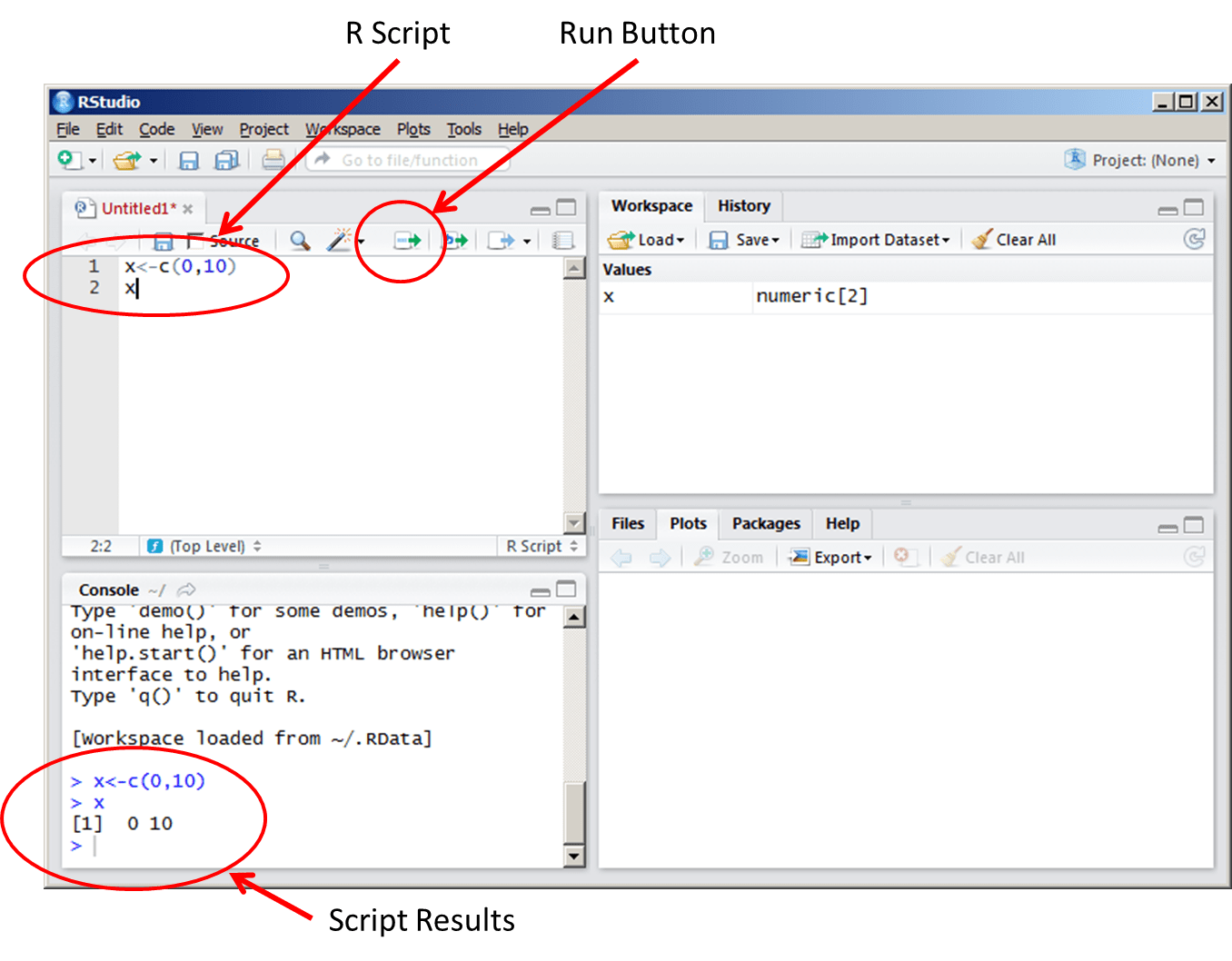Open the Plots menu in menu bar
Viewport: 1232px width, 961px height.
[x=413, y=129]
